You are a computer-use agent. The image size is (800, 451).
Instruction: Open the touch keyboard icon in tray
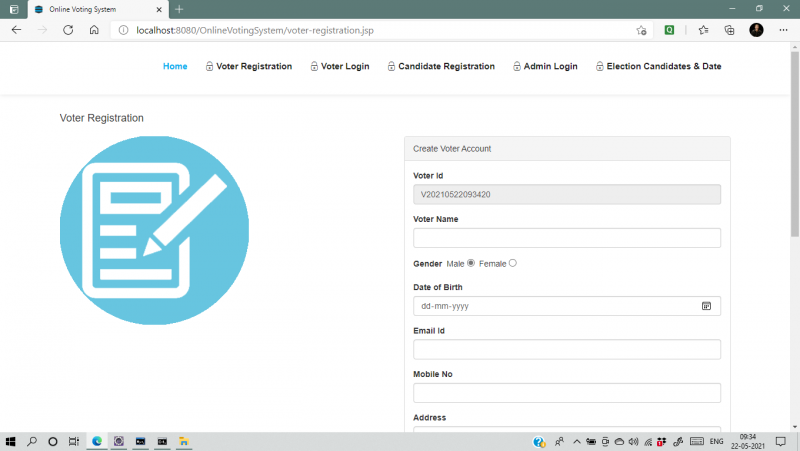[697, 441]
